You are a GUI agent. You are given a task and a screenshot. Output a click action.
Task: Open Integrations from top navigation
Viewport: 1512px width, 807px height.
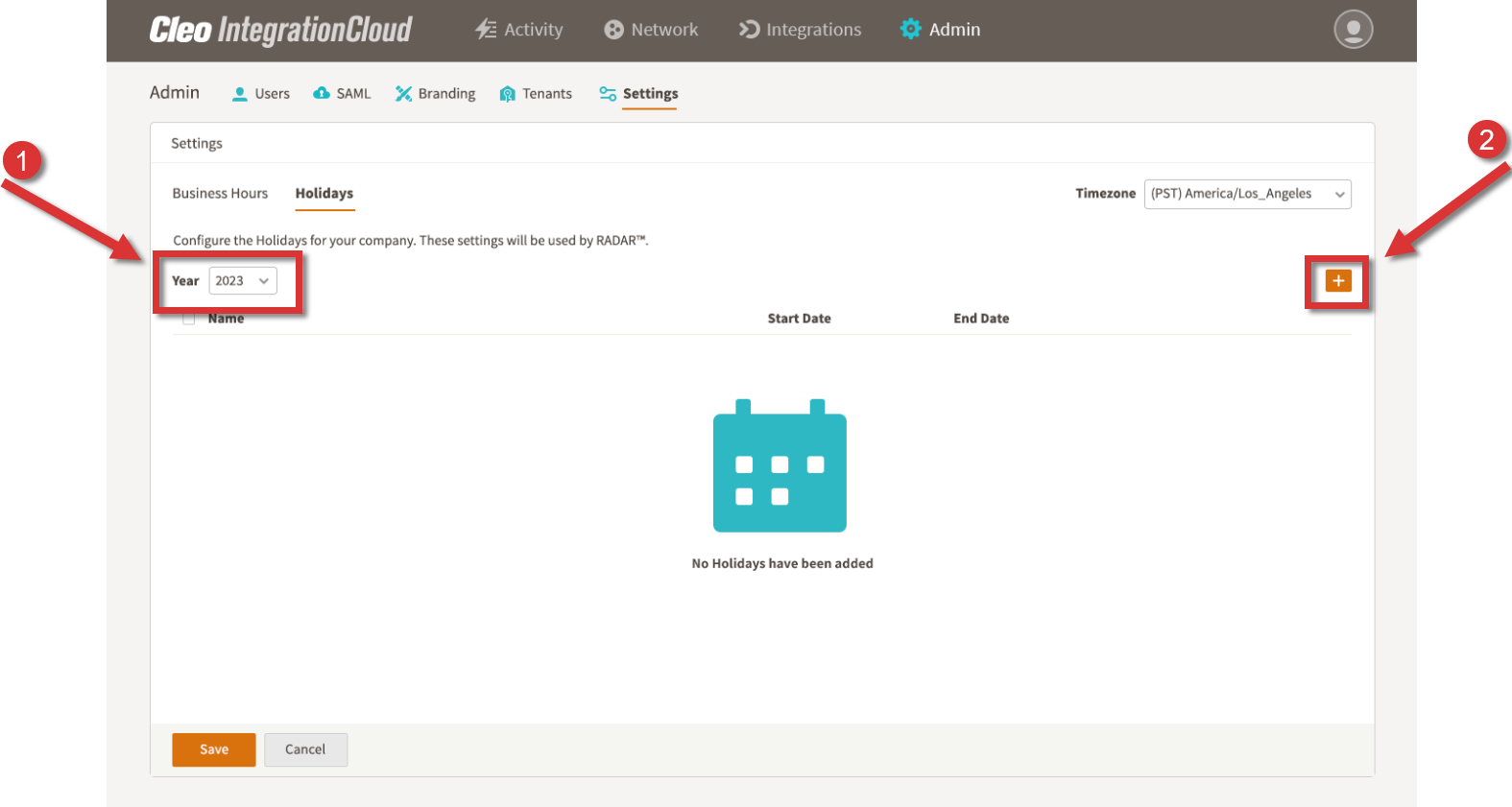pyautogui.click(x=800, y=30)
